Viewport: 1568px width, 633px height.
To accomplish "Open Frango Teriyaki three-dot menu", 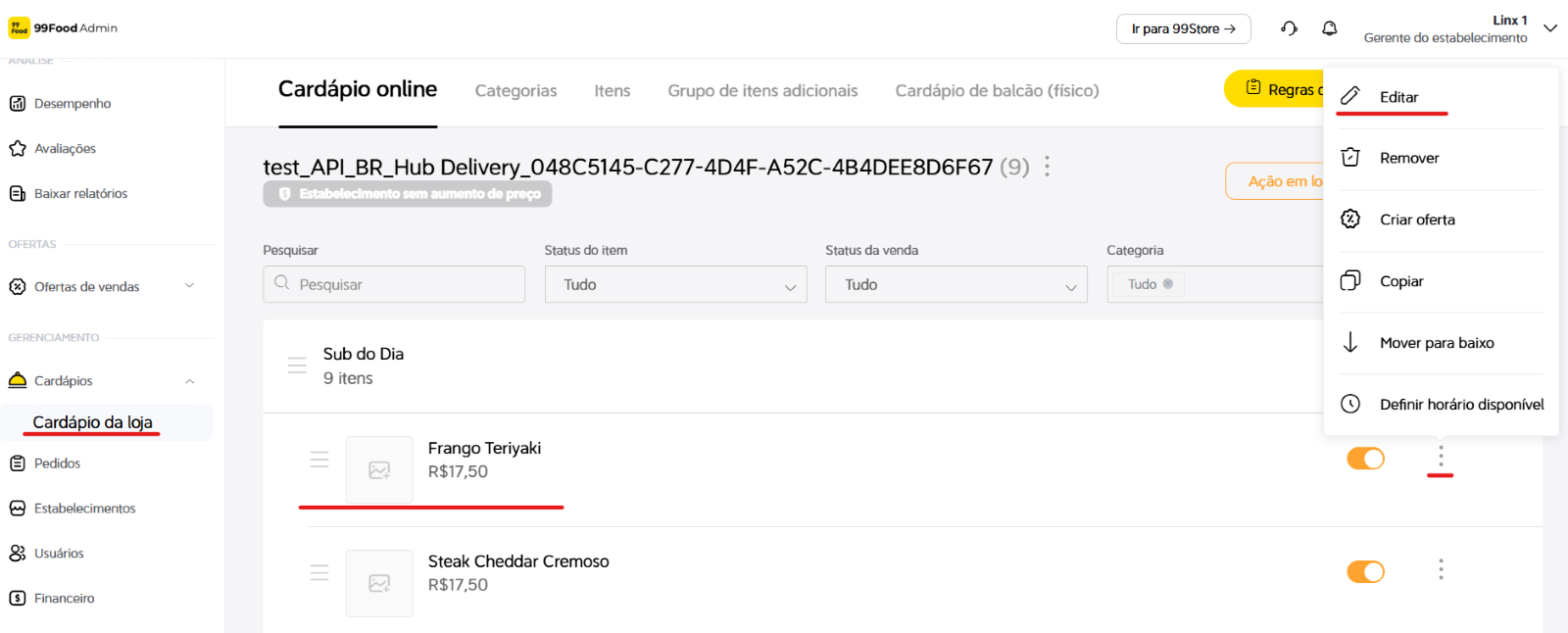I will tap(1441, 456).
